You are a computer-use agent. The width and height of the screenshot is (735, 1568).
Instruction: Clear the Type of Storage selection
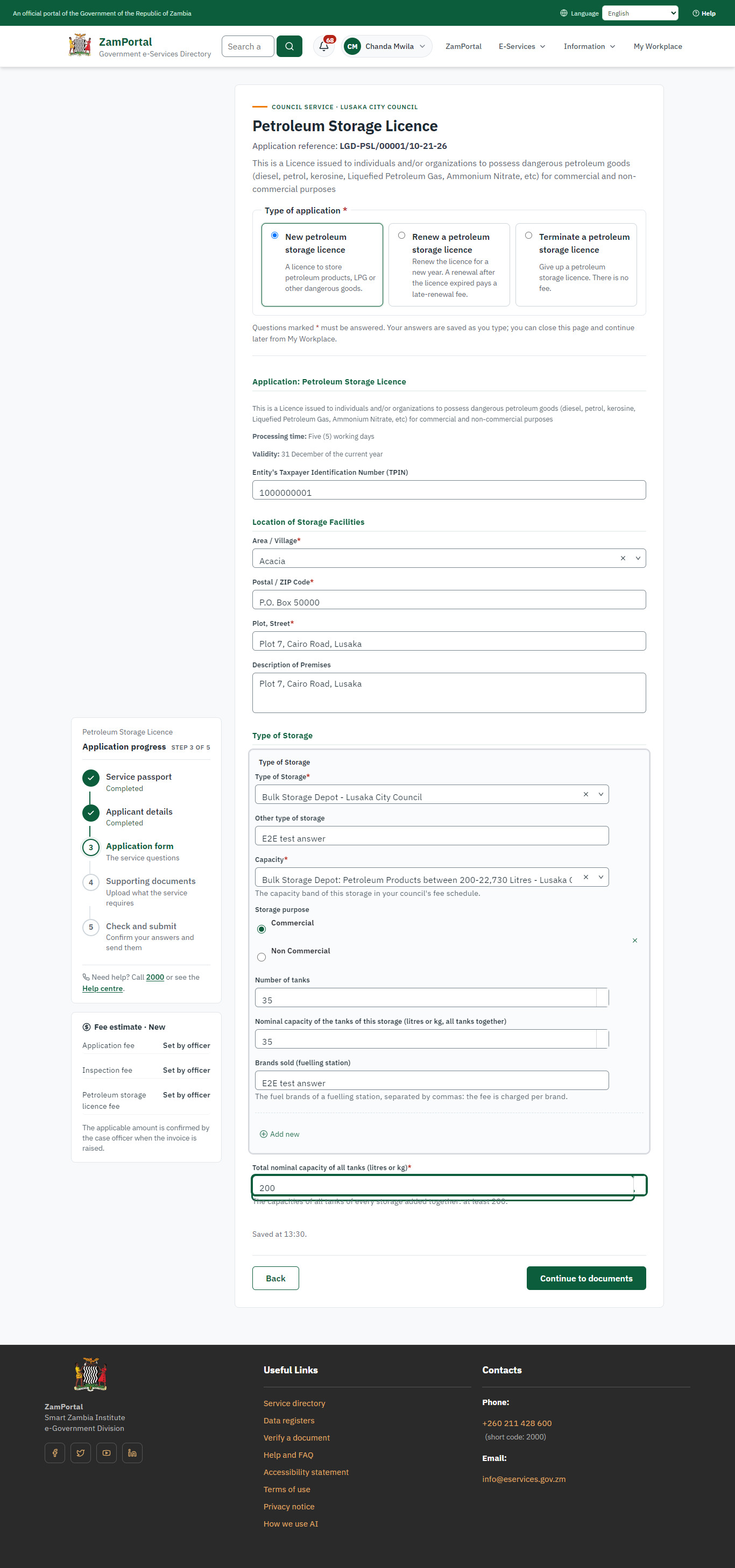(586, 794)
